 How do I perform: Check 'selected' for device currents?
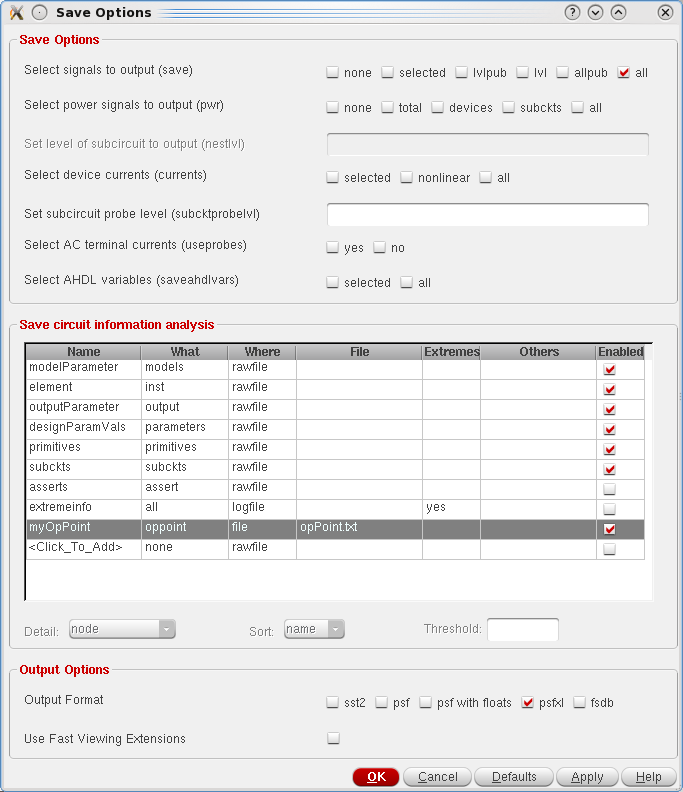pyautogui.click(x=332, y=177)
